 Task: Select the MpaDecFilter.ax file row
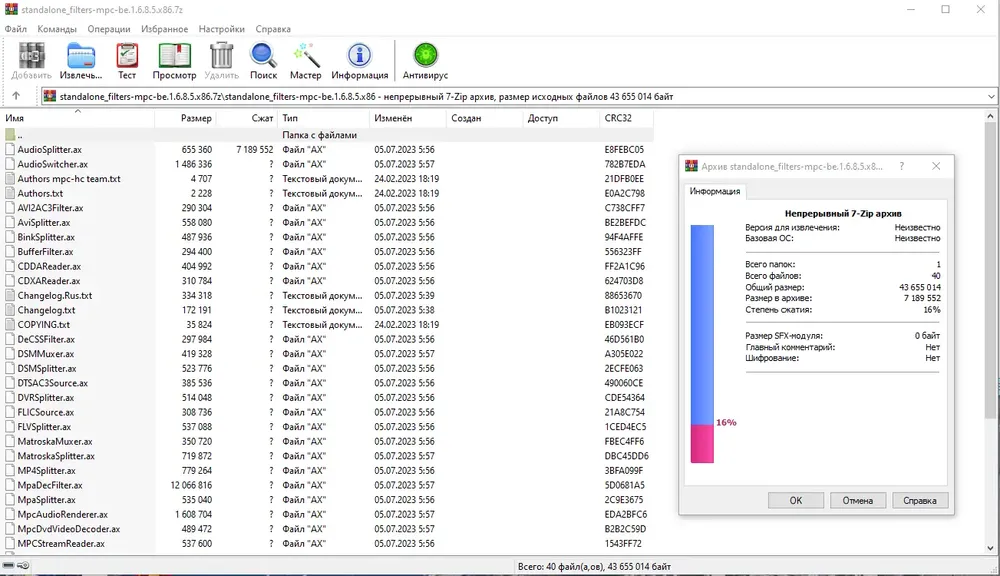click(x=327, y=485)
